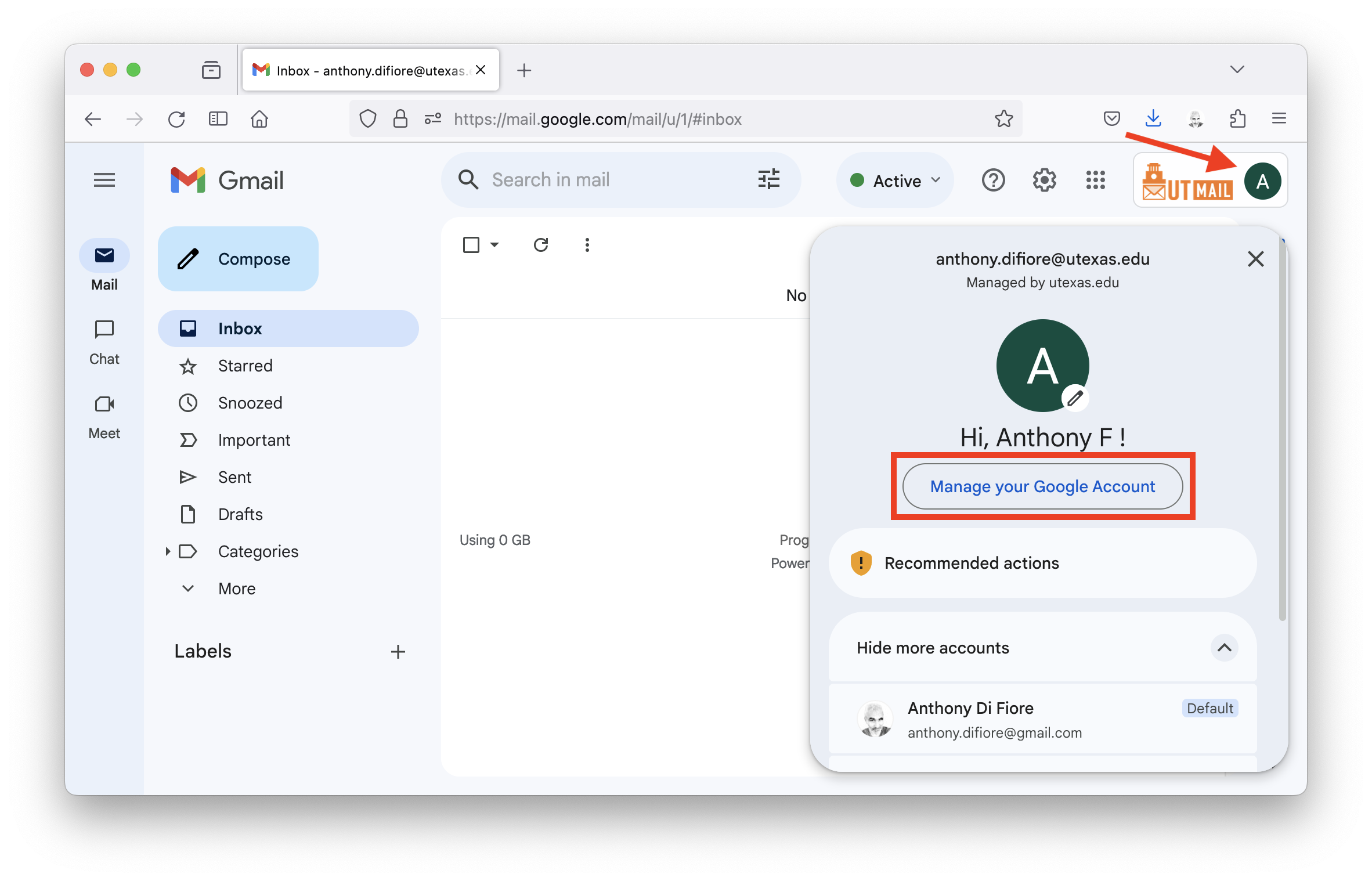Click the account panel scrollbar
Viewport: 1372px width, 881px height.
[1282, 429]
